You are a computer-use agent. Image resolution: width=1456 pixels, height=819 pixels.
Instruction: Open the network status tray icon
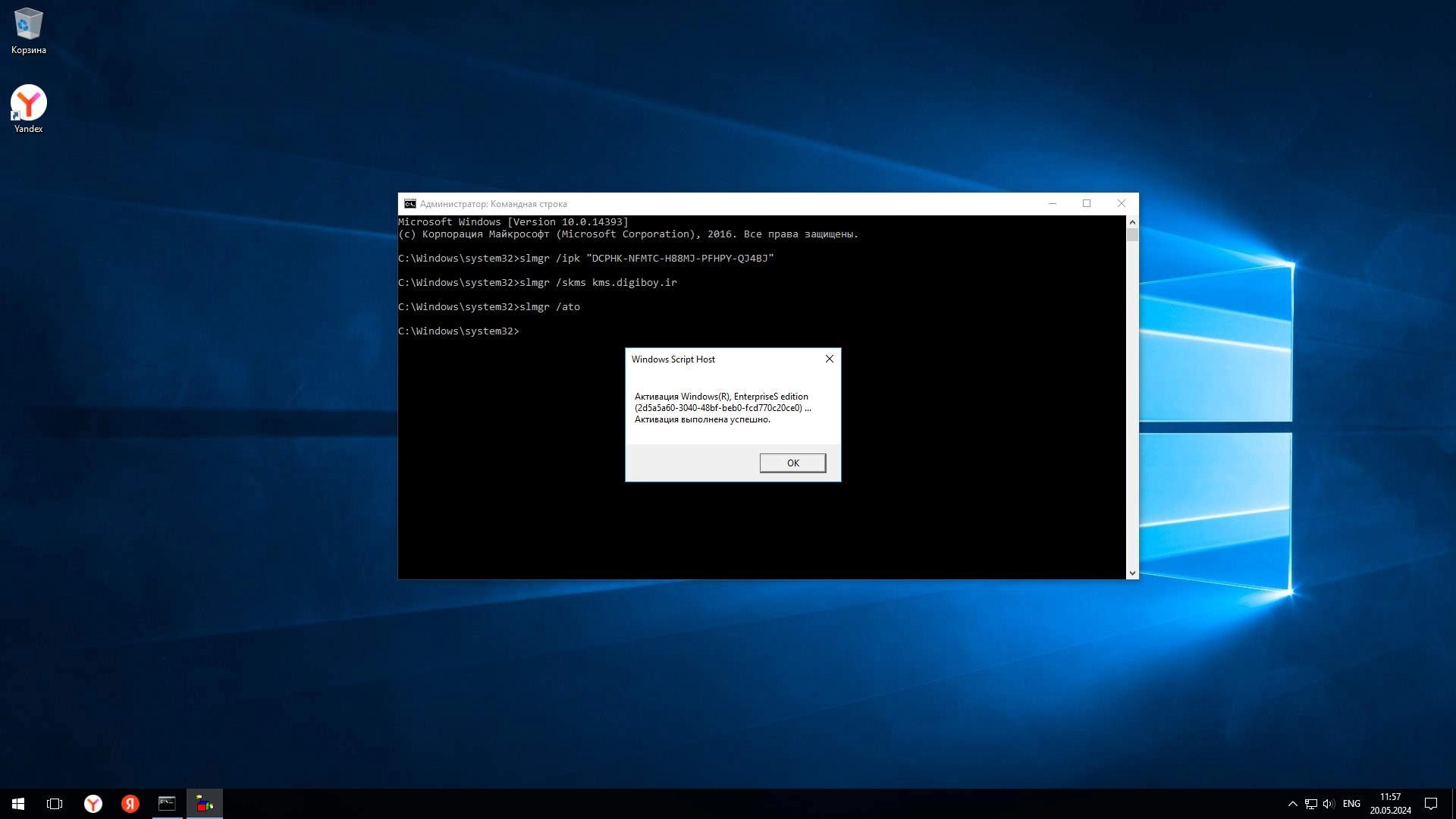pos(1310,803)
